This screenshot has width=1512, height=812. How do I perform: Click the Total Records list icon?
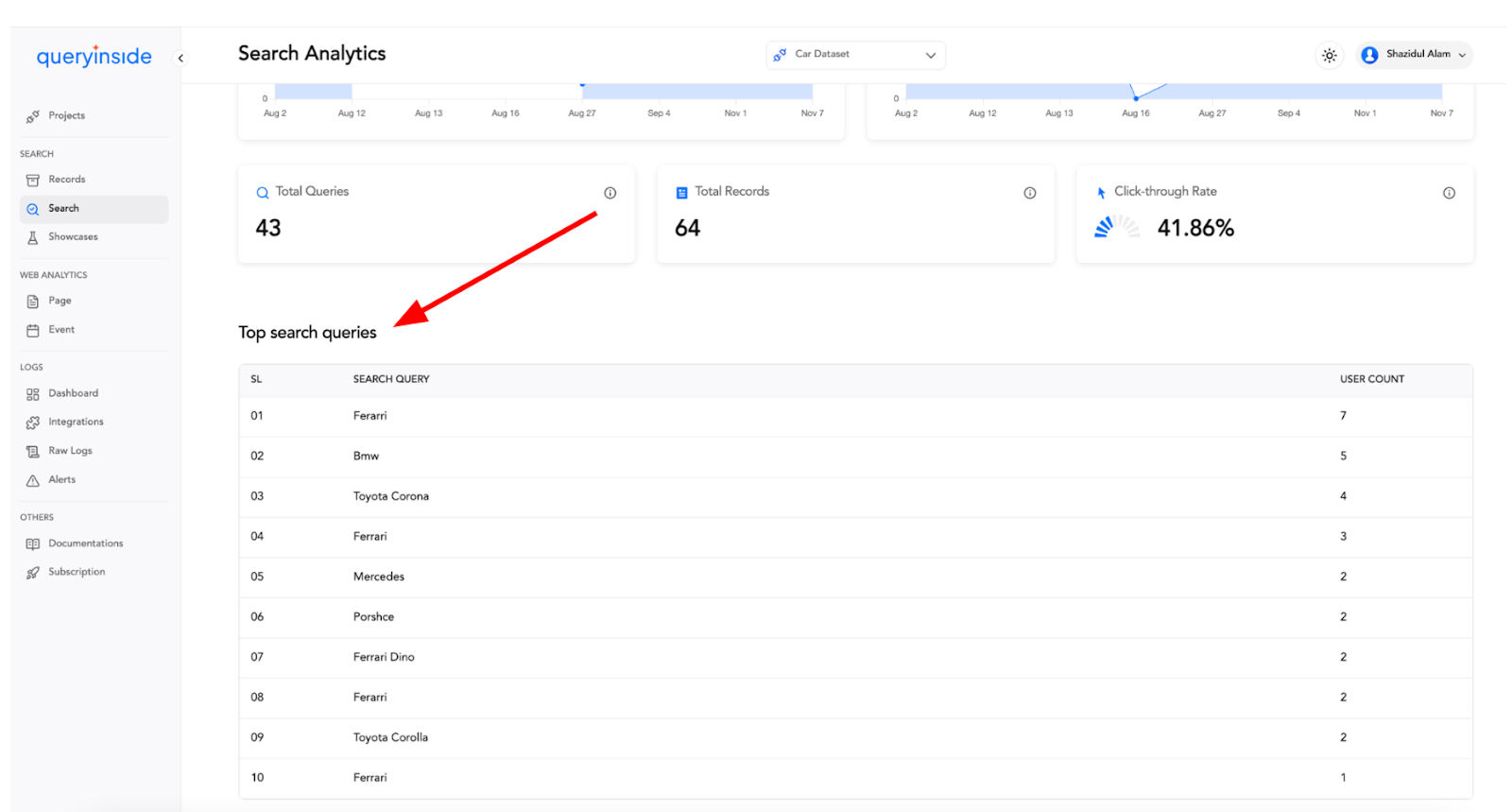(x=681, y=193)
